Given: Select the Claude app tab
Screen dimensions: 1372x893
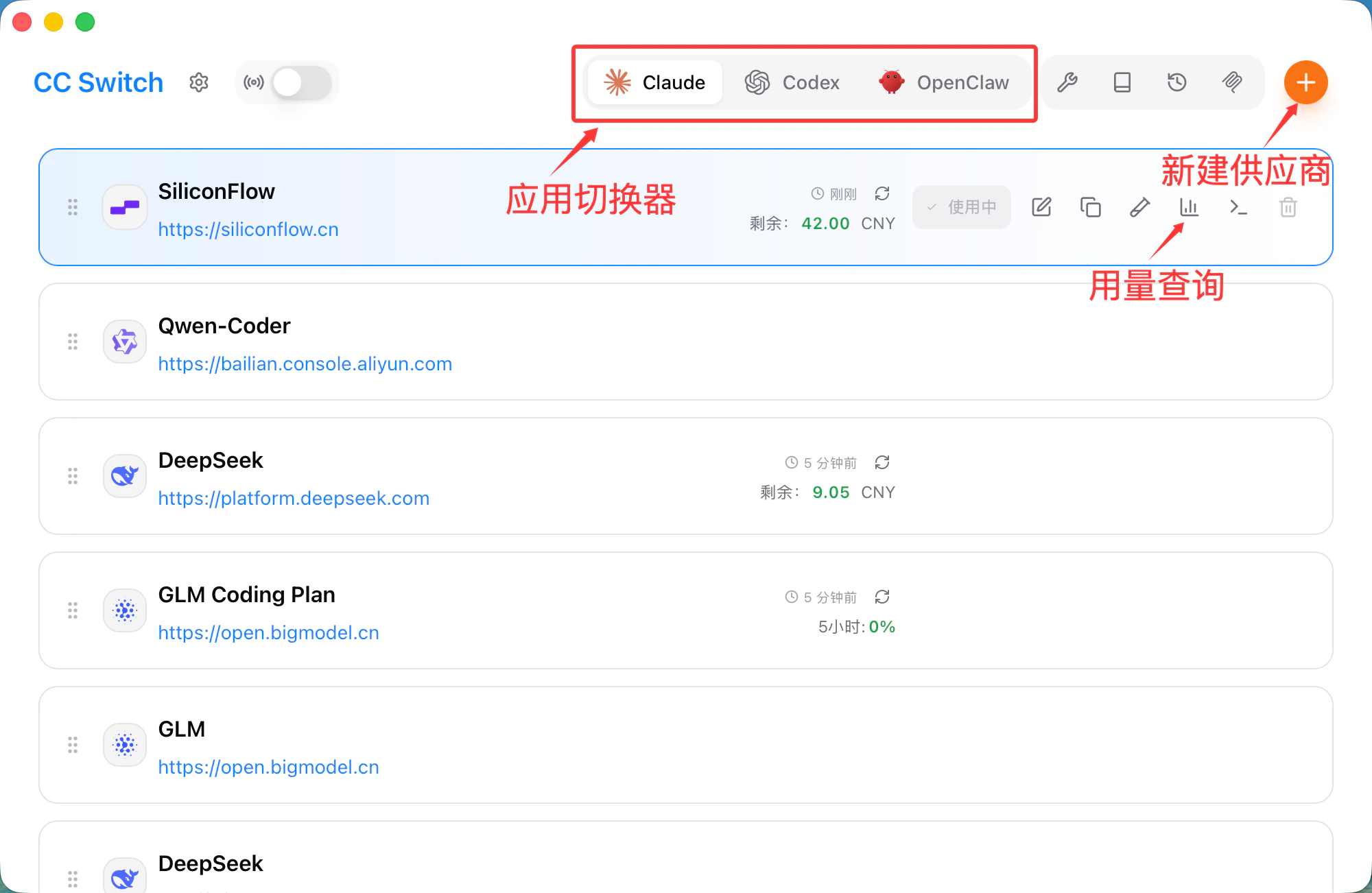Looking at the screenshot, I should (x=655, y=83).
